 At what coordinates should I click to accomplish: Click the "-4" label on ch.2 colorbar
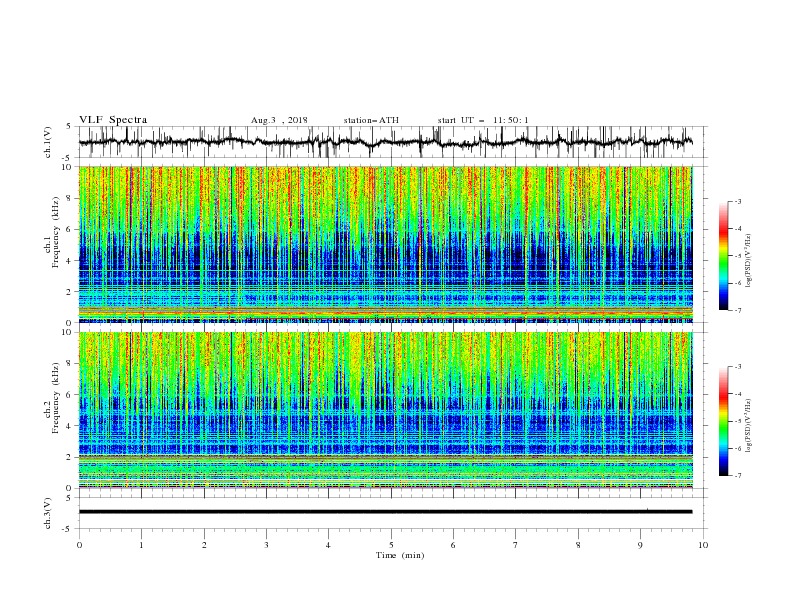pyautogui.click(x=738, y=394)
